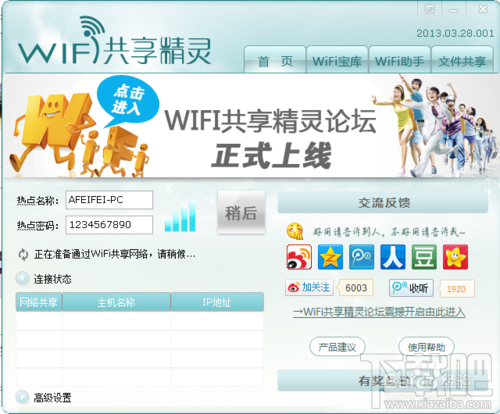Open the forum link WiFi共享精灵论坛震撼开启
This screenshot has height=414, width=500.
379,312
